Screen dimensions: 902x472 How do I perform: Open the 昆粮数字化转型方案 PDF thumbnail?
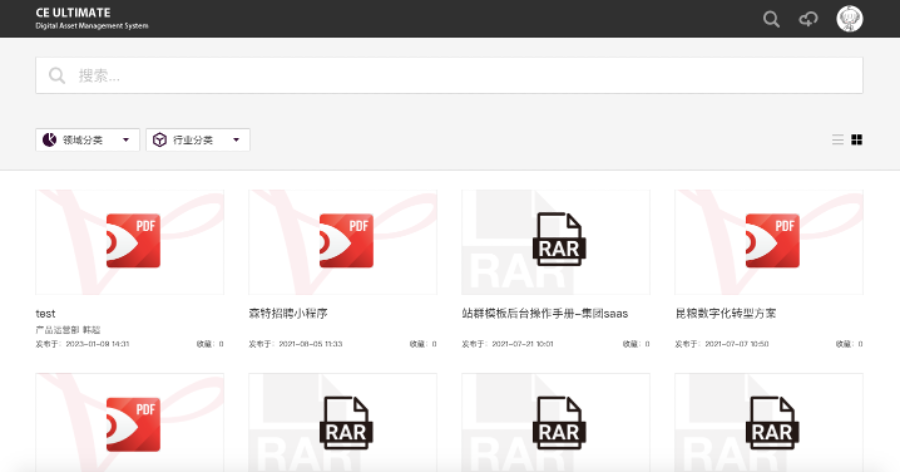[x=769, y=242]
